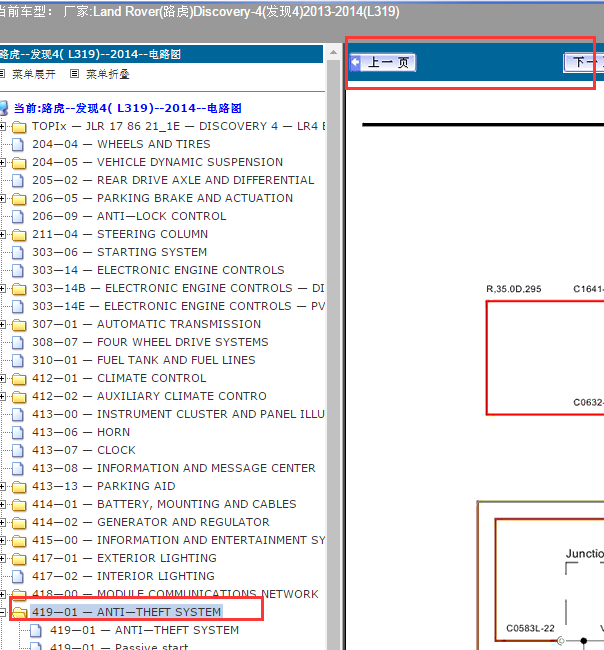Collapse the 419-01 Anti-Theft System folder

click(2, 613)
